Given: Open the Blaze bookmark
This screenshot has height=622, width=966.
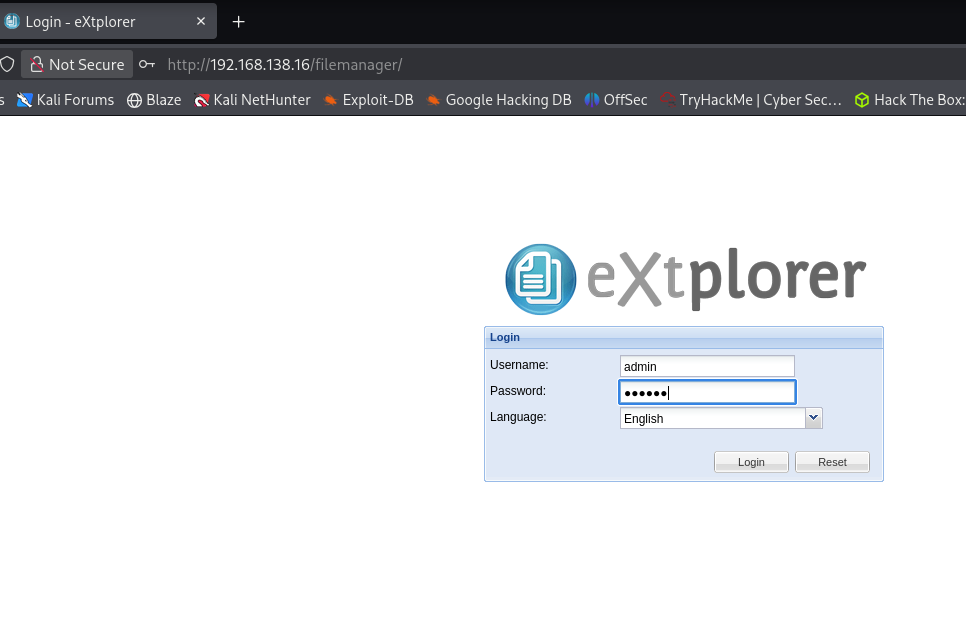Looking at the screenshot, I should click(x=154, y=100).
